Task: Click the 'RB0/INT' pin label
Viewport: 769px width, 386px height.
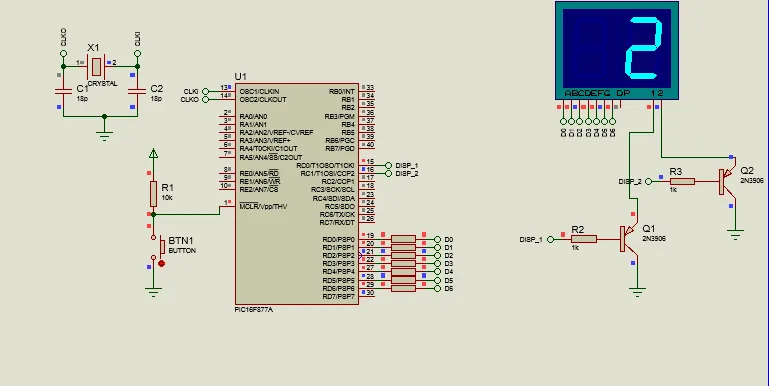Action: pos(342,91)
